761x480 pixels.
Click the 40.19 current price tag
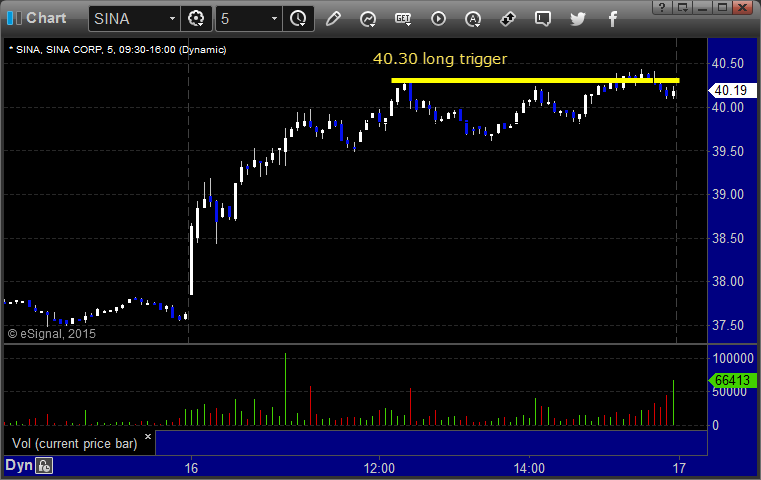[x=731, y=90]
